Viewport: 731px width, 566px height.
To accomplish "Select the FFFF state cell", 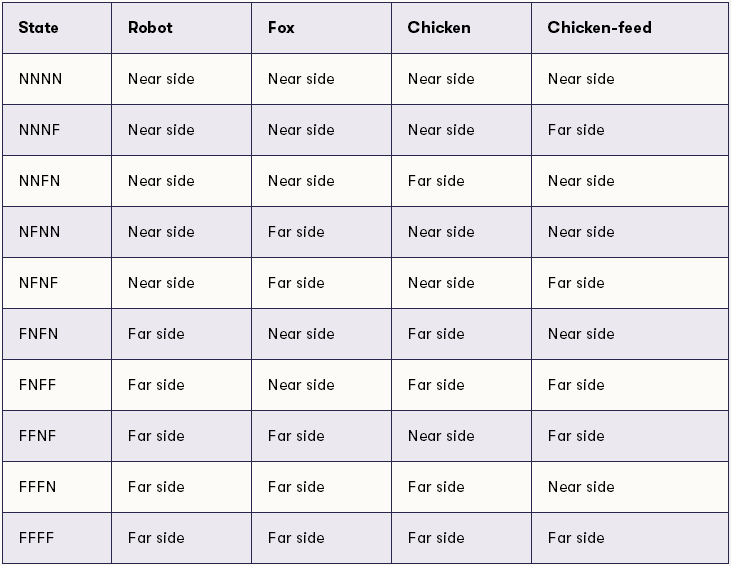I will coord(57,538).
